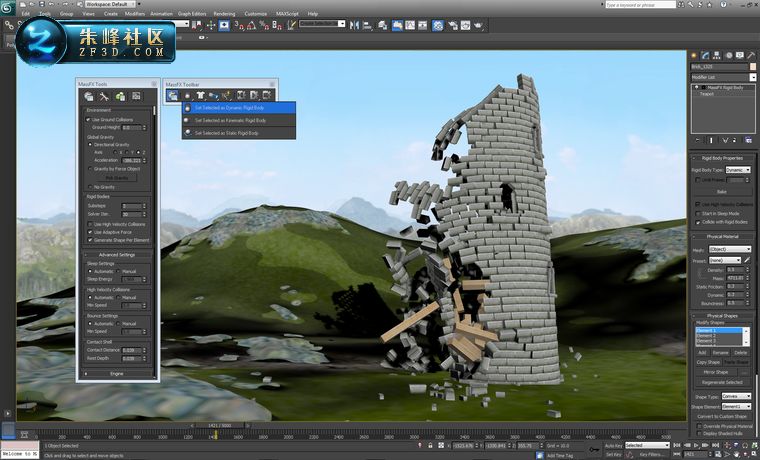Open the Workspace: Default dropdown
The width and height of the screenshot is (760, 460).
113,4
